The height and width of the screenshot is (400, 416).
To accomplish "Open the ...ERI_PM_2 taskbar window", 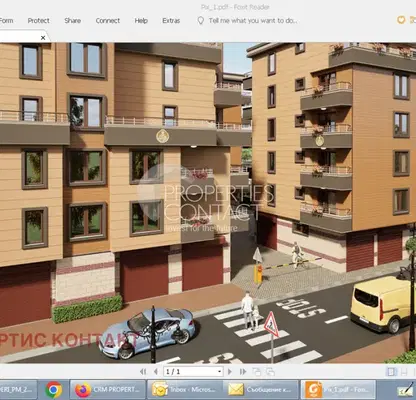I will pyautogui.click(x=18, y=389).
